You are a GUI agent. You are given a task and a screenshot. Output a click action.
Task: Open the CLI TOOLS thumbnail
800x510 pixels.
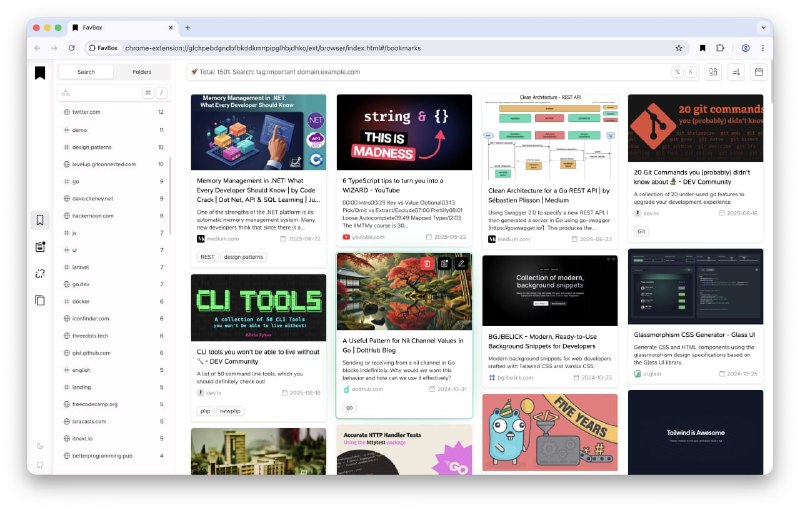tap(258, 308)
